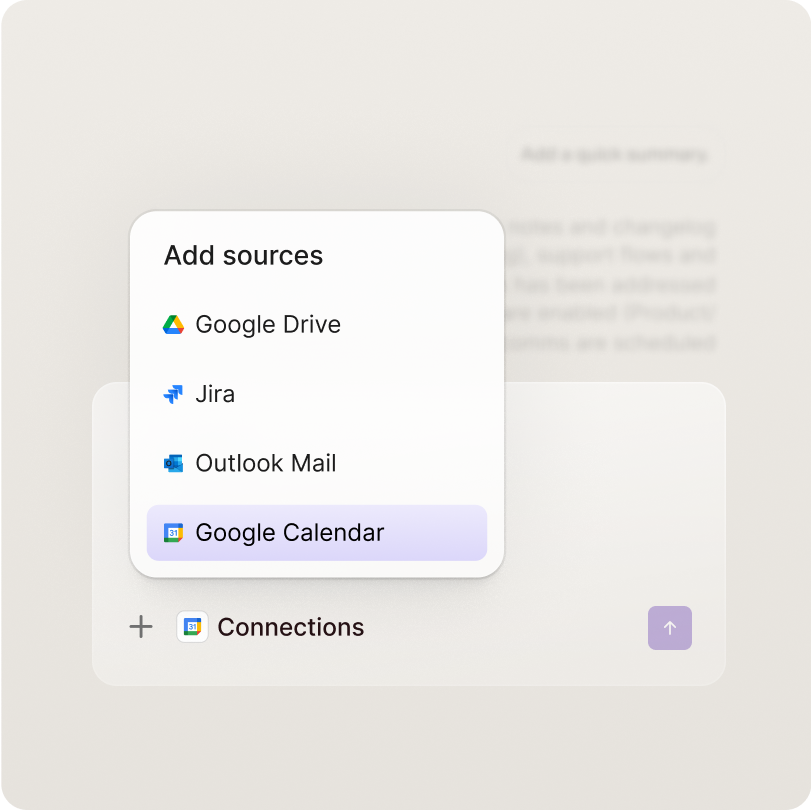Click the Add sources heading

pyautogui.click(x=243, y=256)
